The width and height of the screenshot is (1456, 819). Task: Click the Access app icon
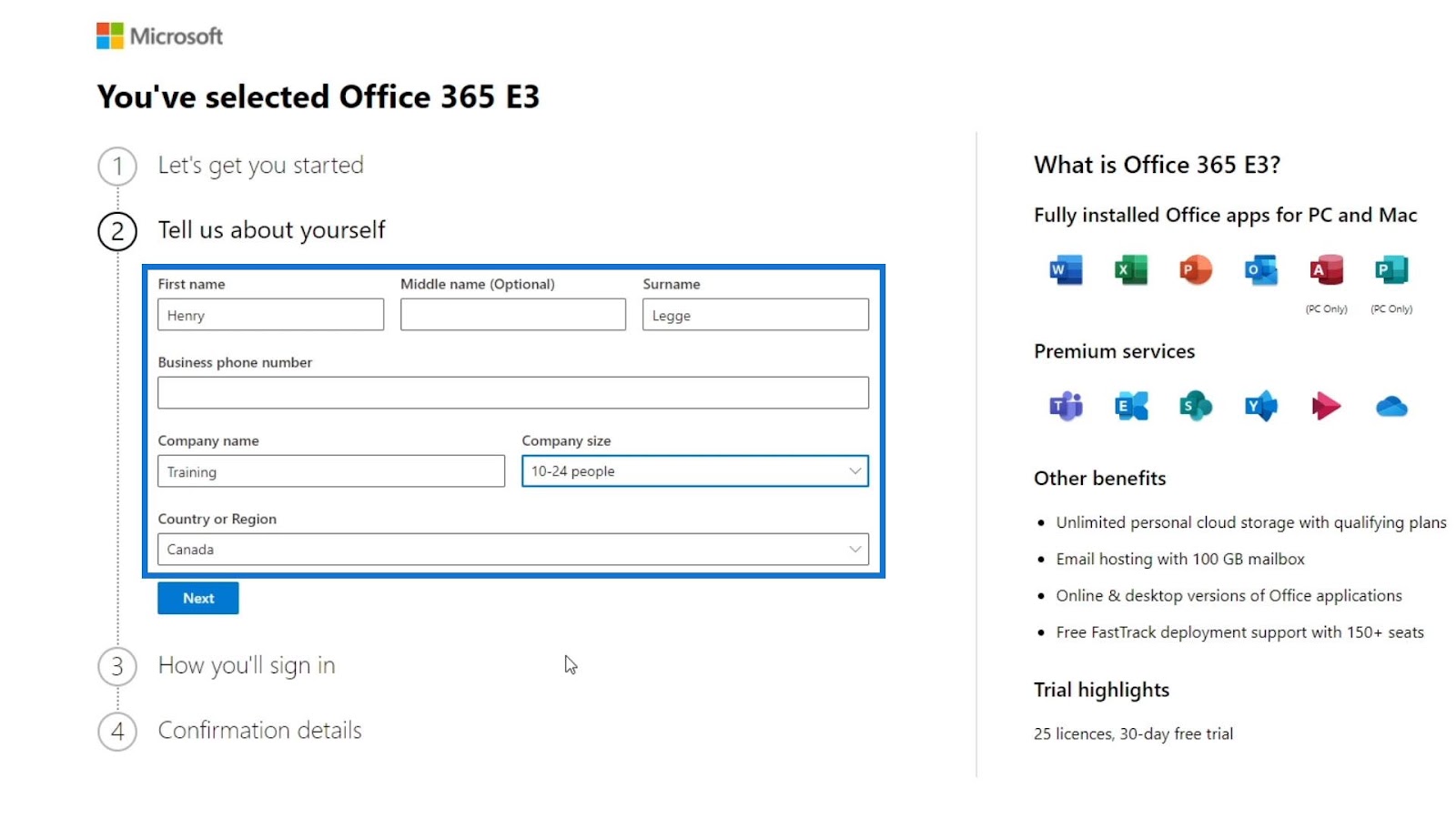coord(1326,270)
